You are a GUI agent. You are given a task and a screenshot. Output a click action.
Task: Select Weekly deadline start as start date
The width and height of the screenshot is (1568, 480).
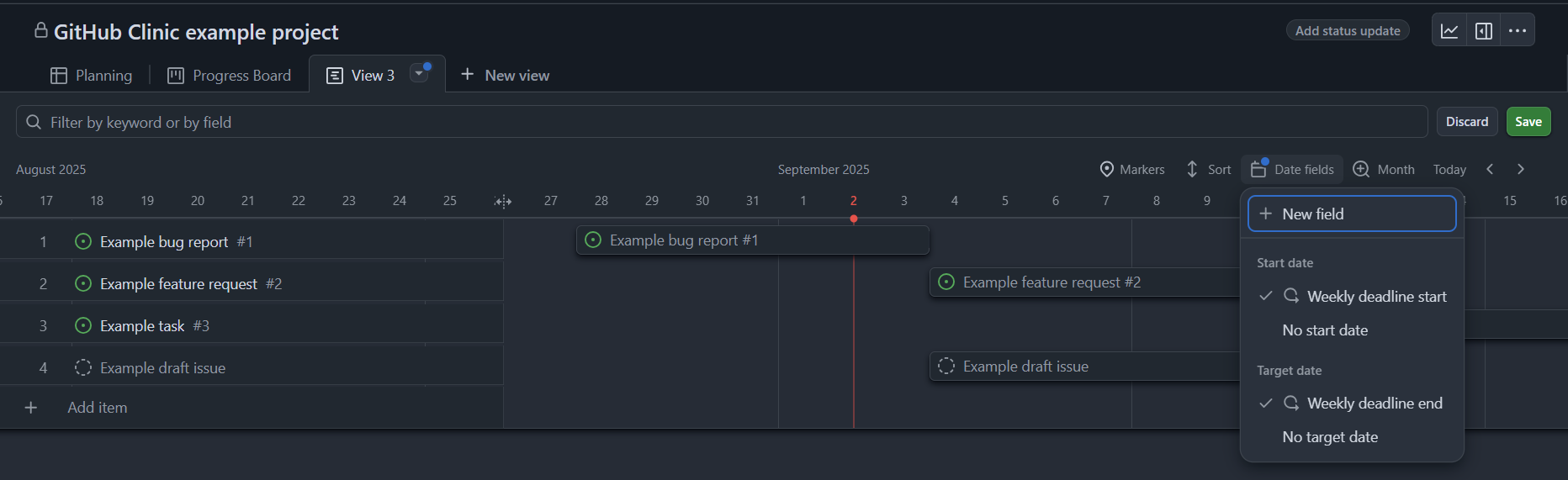pyautogui.click(x=1352, y=296)
